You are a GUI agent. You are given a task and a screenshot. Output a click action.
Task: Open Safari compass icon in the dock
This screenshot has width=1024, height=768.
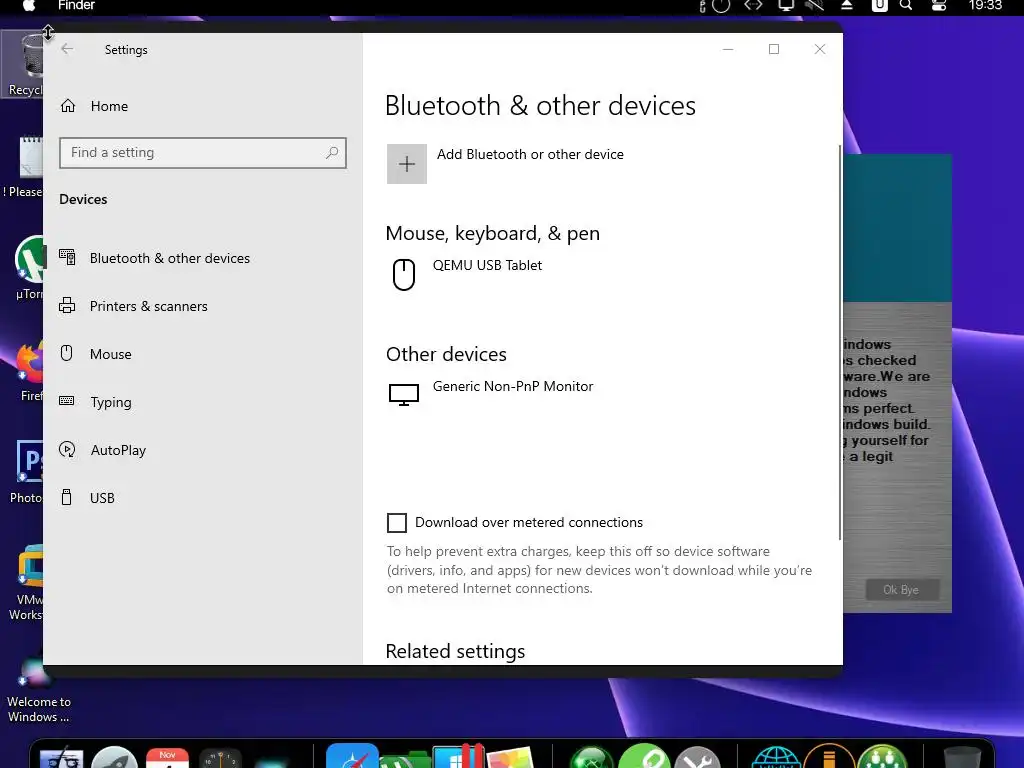pyautogui.click(x=353, y=756)
